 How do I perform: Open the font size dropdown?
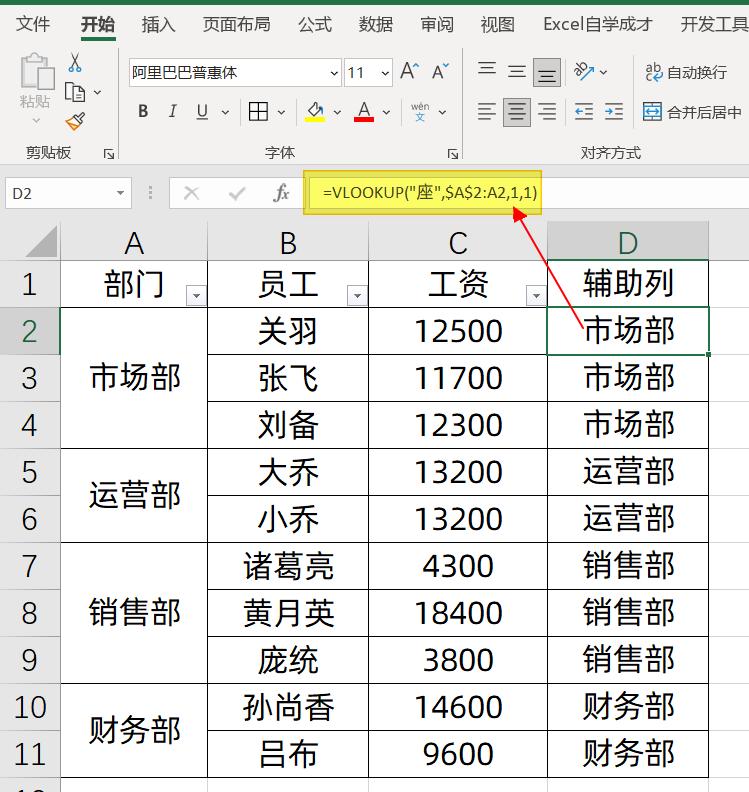[x=385, y=73]
